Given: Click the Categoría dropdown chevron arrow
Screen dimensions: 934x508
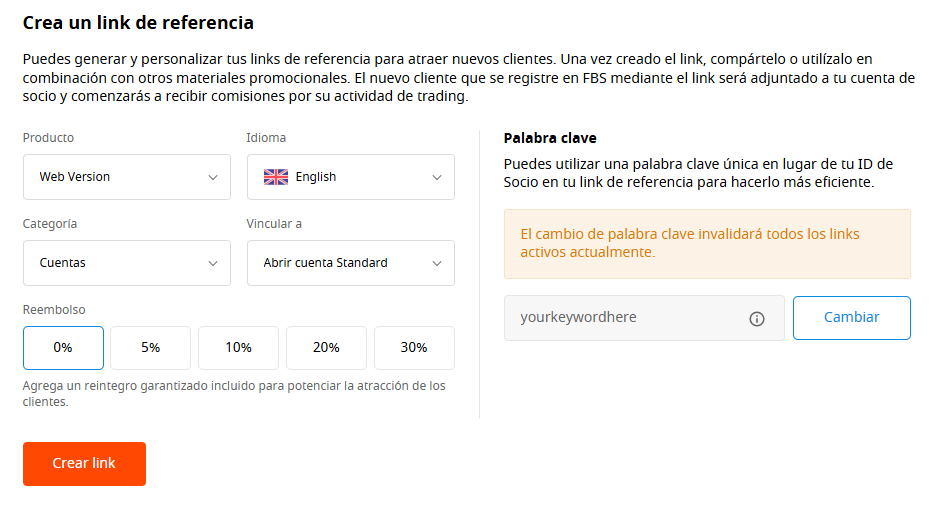Looking at the screenshot, I should (213, 263).
